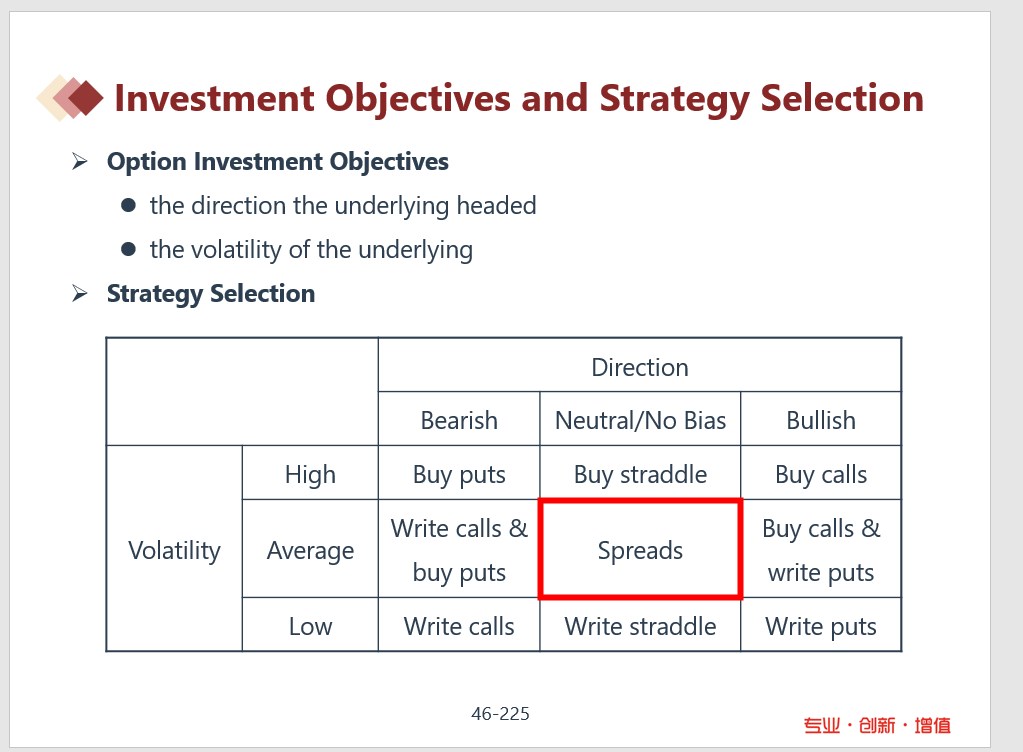Select the 'Direction' header cell

coord(640,367)
